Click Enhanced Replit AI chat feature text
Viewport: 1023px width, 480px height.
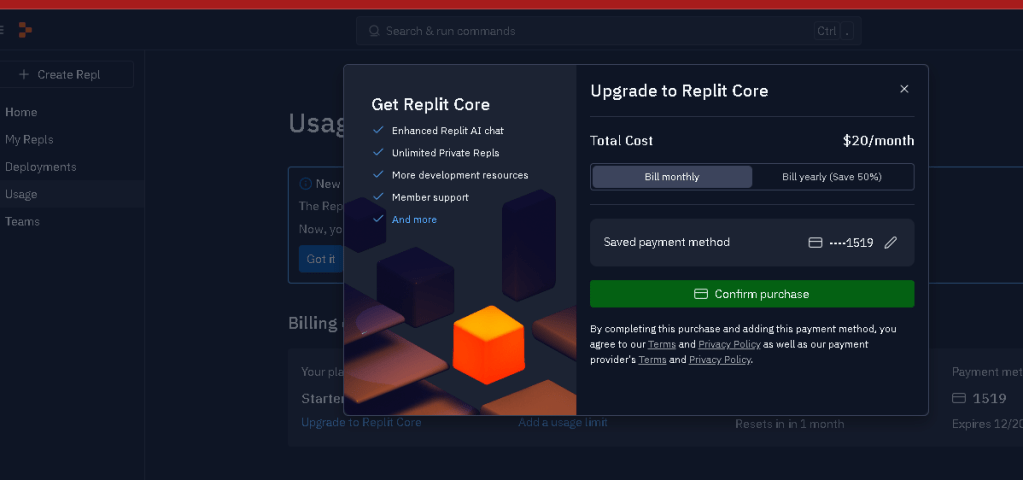point(448,130)
